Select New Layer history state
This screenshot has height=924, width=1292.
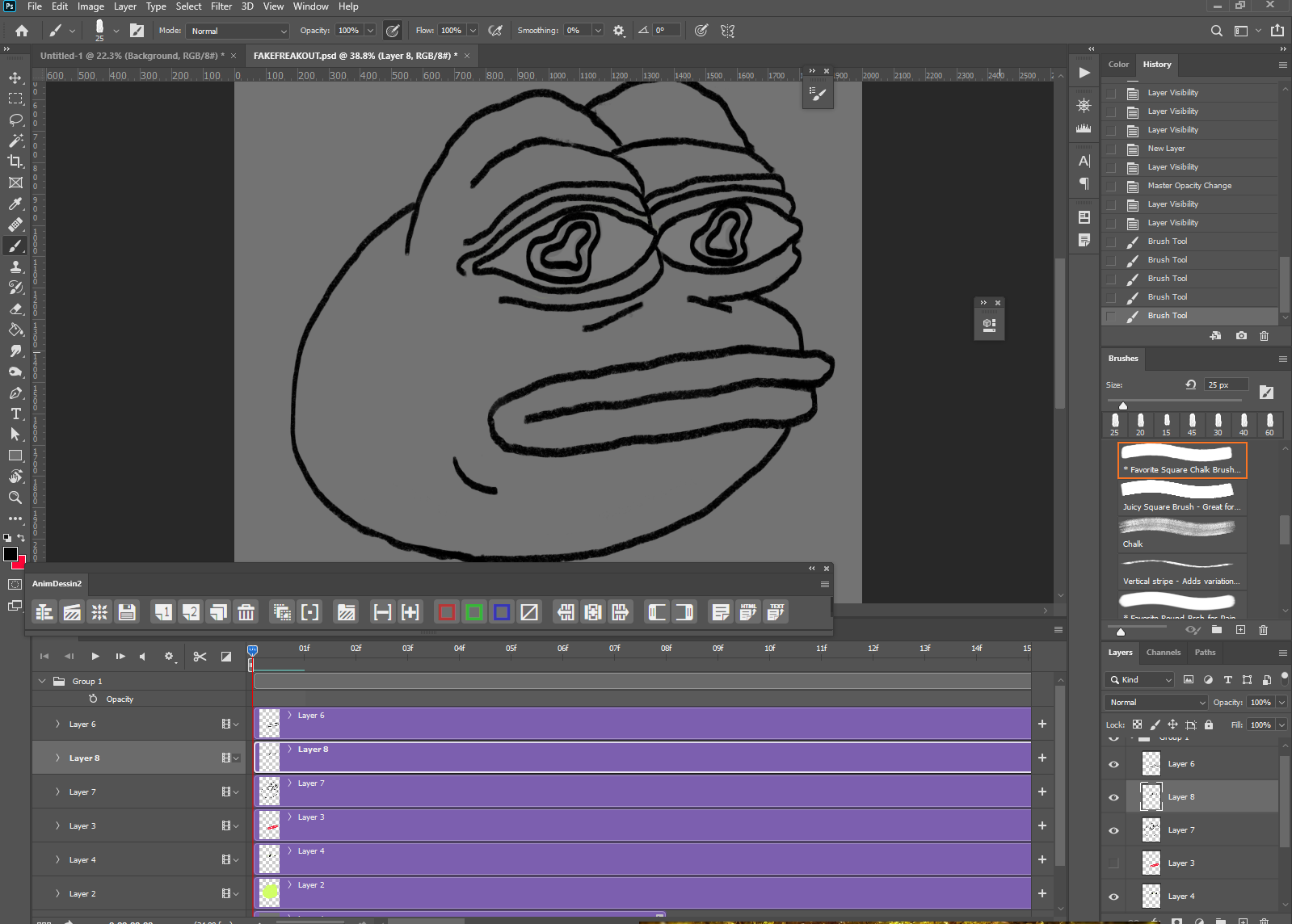pyautogui.click(x=1190, y=149)
